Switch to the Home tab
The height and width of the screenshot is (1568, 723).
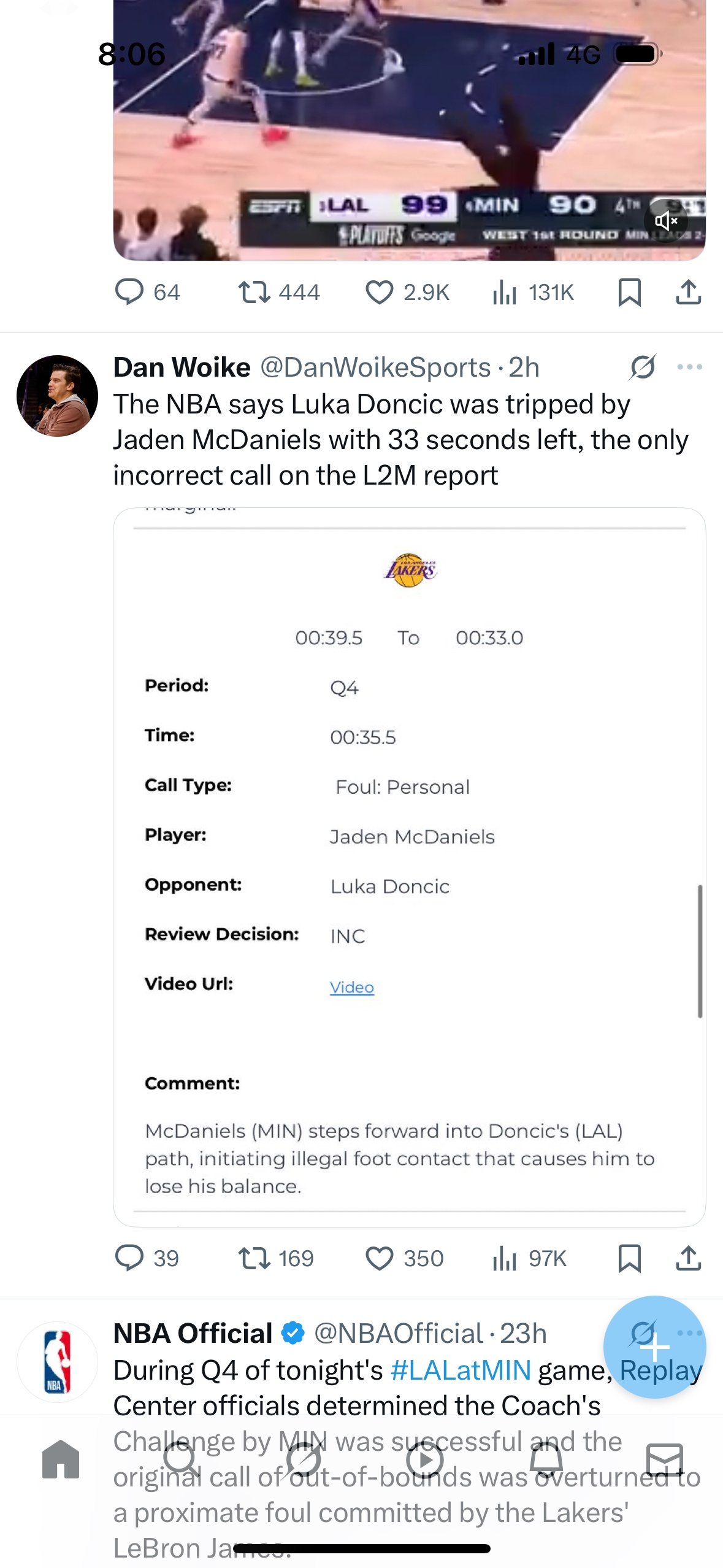point(61,1459)
